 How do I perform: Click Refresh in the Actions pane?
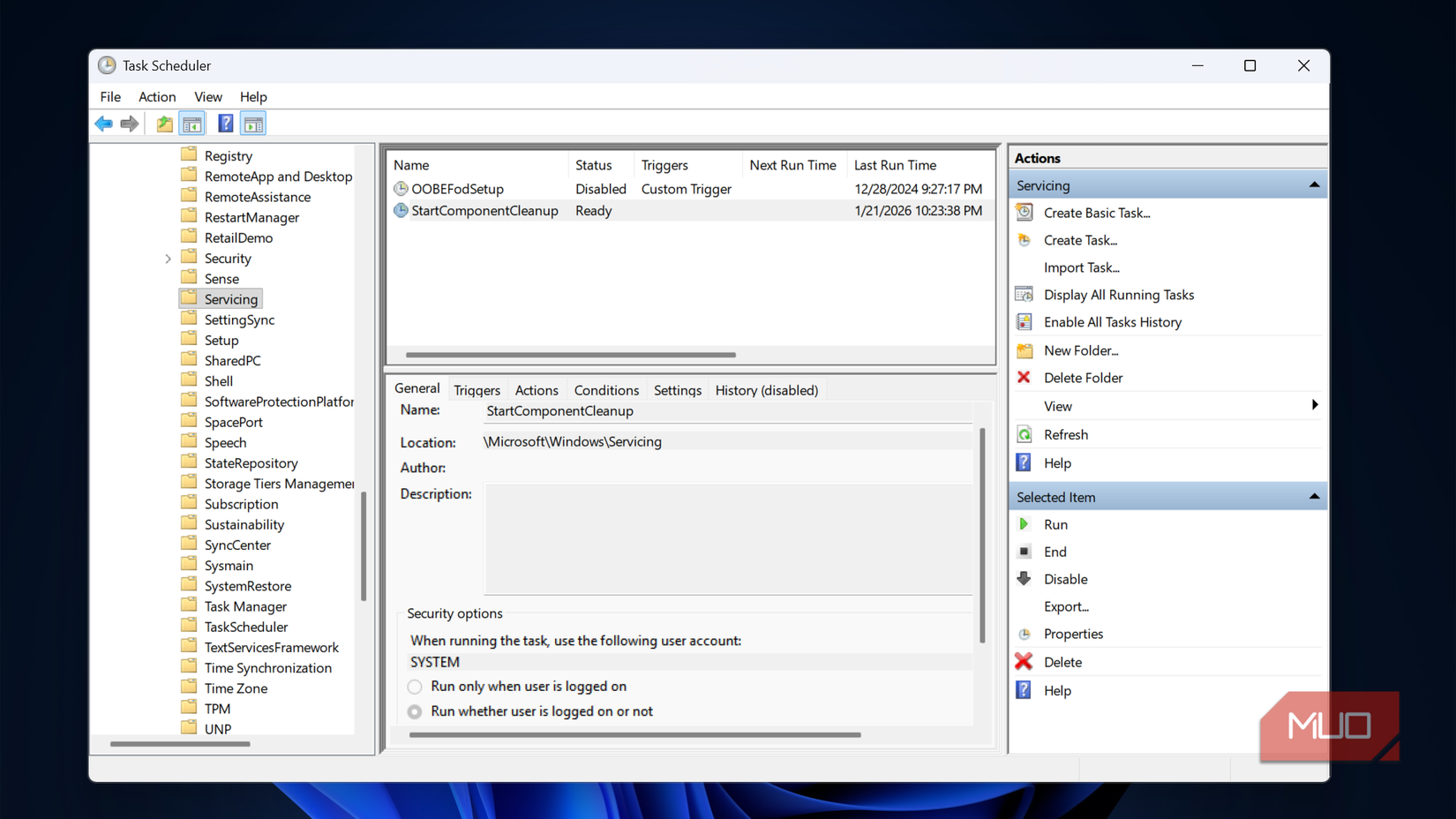click(1065, 434)
